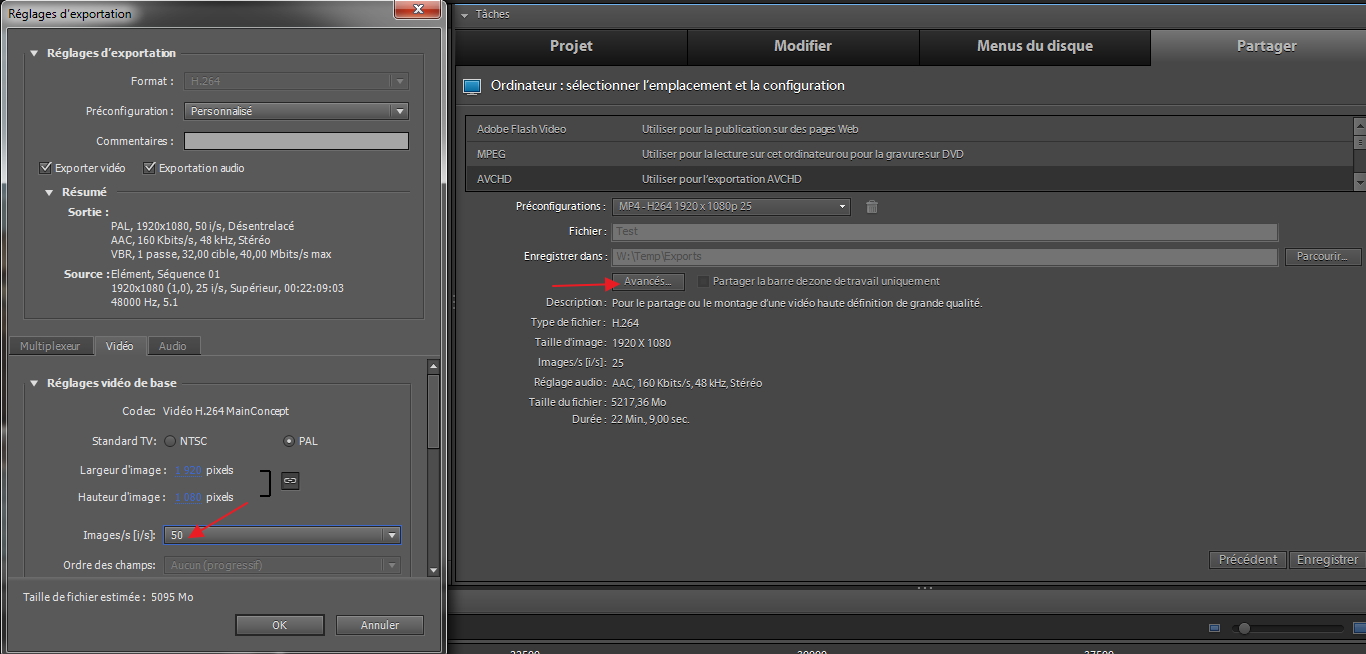This screenshot has height=654, width=1366.
Task: Collapse the Tâches panel triangle
Action: (465, 15)
